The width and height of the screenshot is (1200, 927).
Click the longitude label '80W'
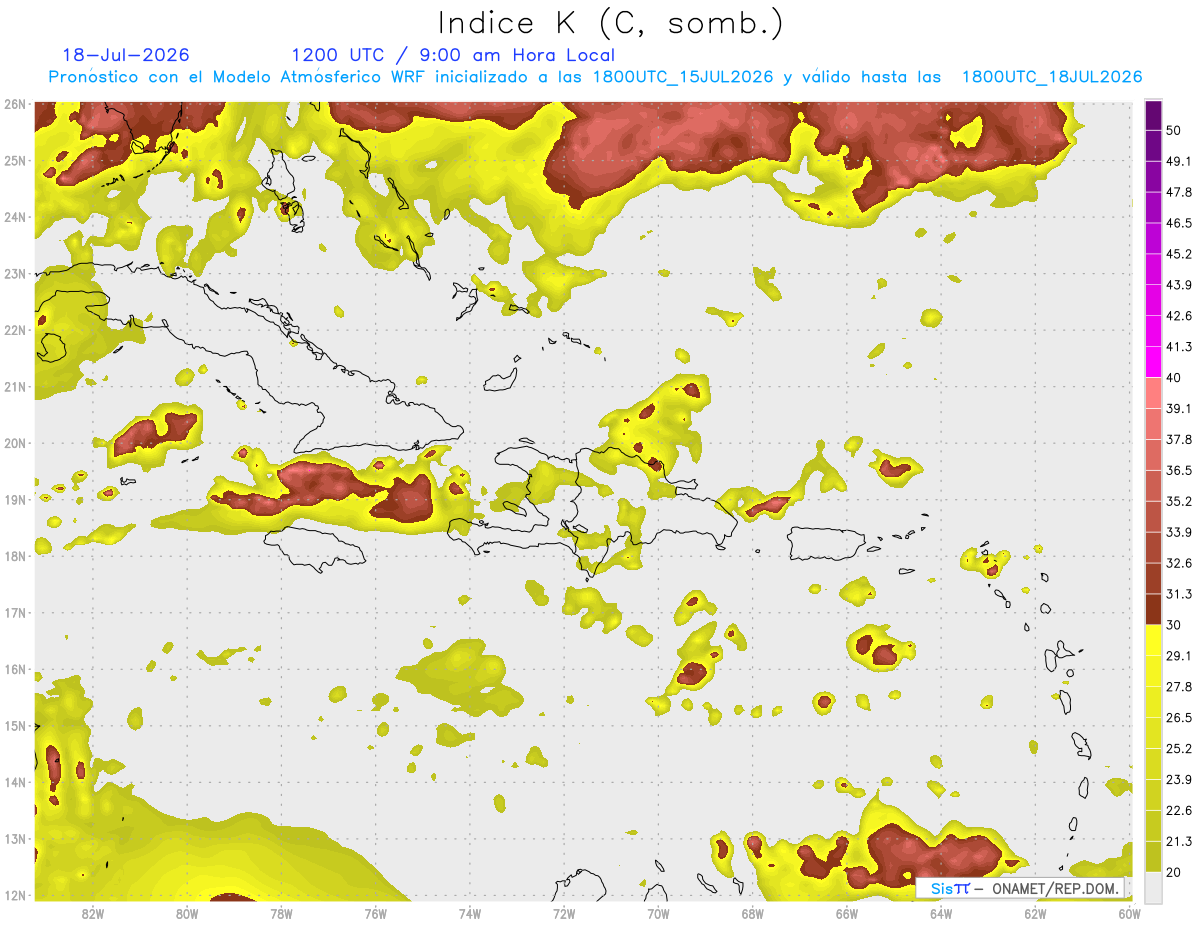tap(187, 913)
